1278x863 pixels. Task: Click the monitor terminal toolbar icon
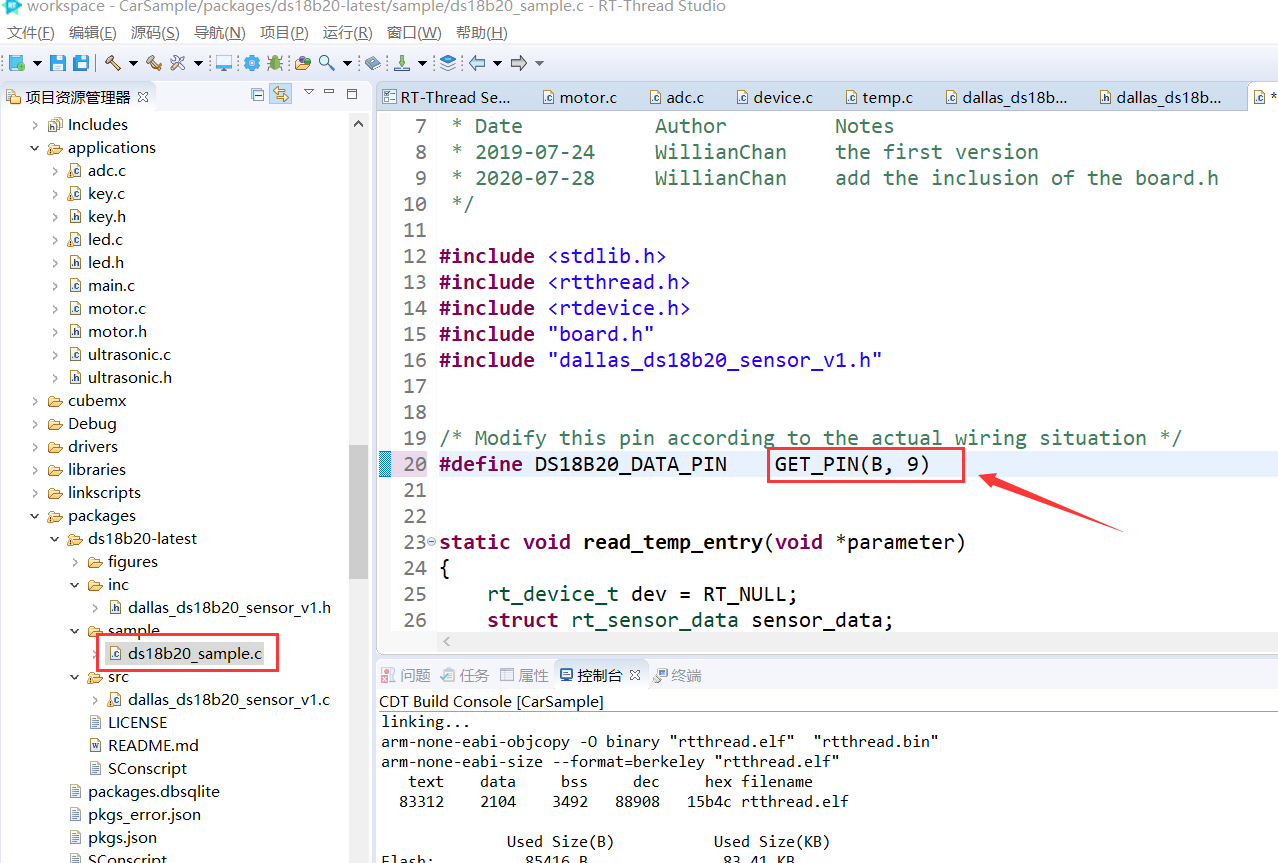click(224, 63)
